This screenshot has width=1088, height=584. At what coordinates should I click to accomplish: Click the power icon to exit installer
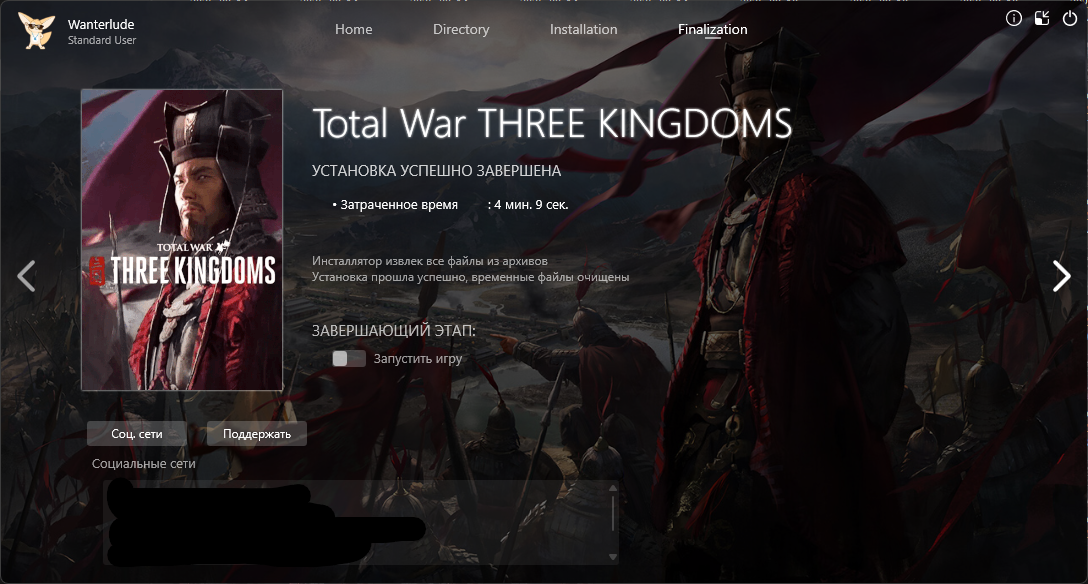(1070, 19)
